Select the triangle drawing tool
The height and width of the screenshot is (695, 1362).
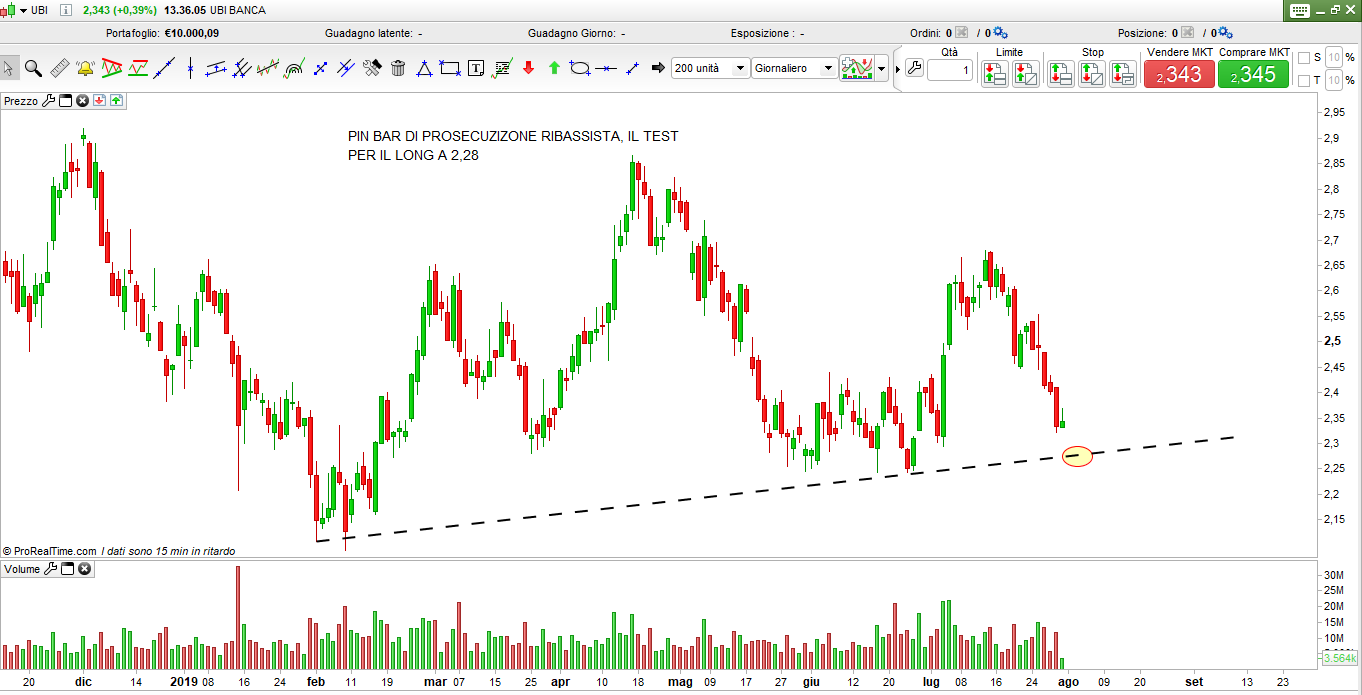tap(424, 68)
